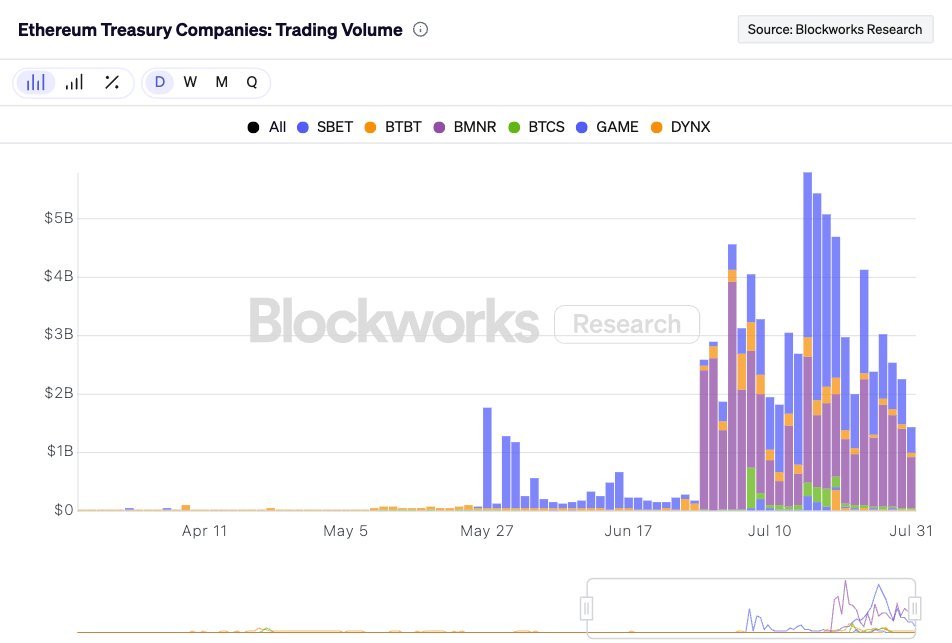Select the monthly 'M' interval
Viewport: 952px width, 643px height.
(222, 82)
